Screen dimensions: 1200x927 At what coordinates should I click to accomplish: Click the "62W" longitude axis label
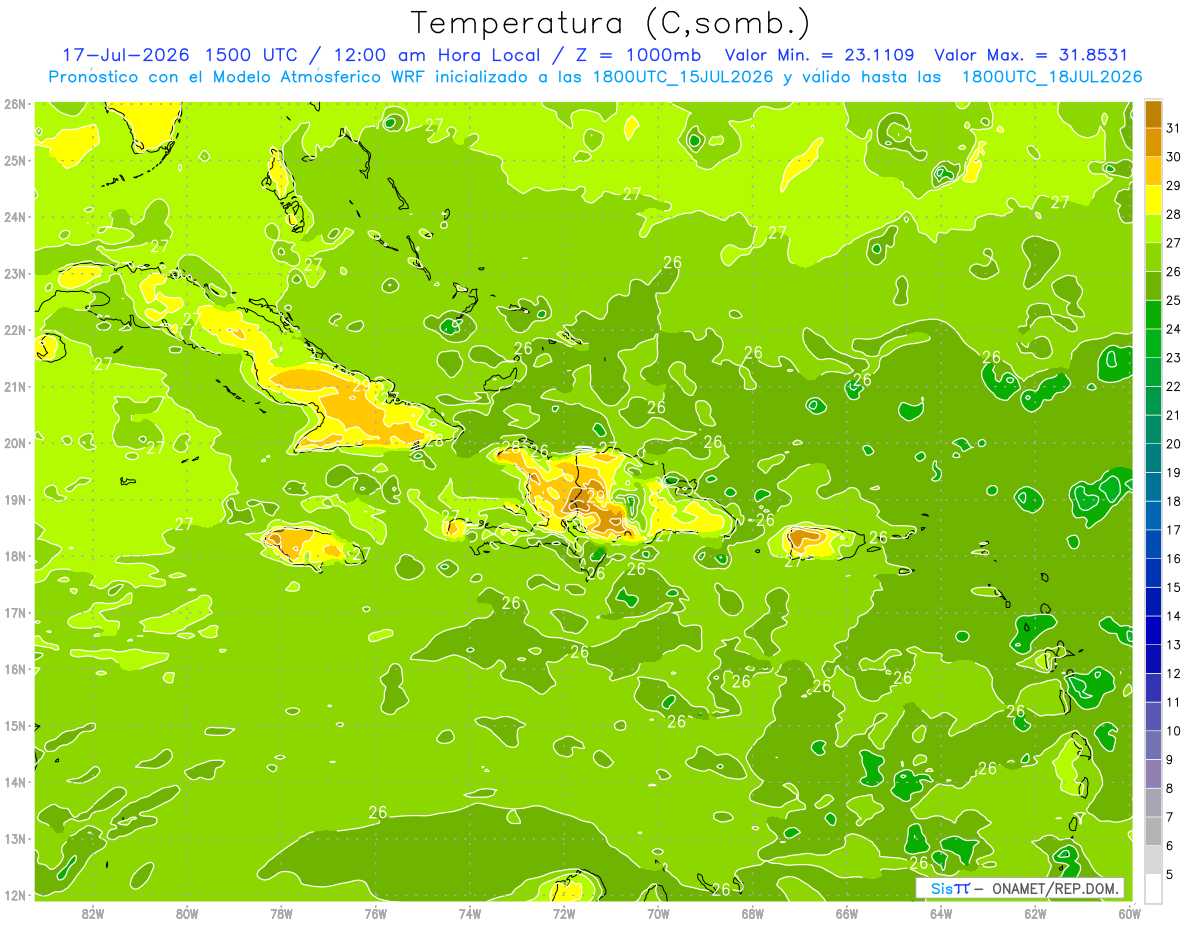coord(1035,913)
